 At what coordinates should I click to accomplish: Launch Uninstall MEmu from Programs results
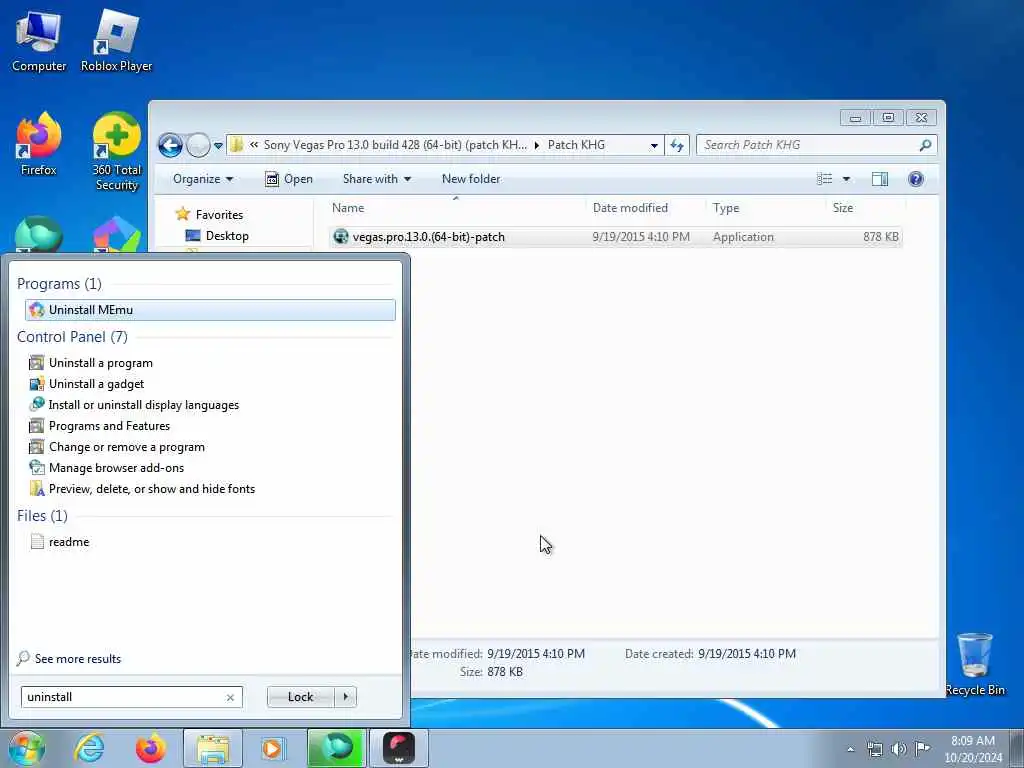pyautogui.click(x=210, y=310)
